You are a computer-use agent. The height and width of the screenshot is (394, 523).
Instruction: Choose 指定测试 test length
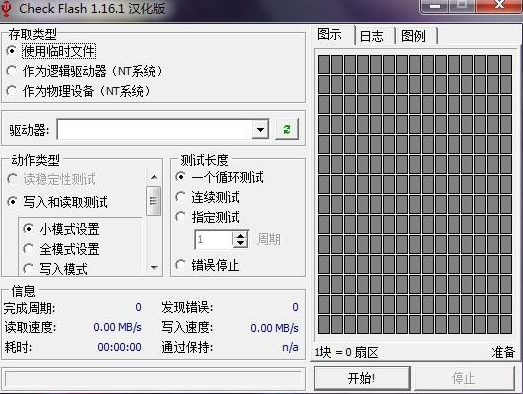(x=207, y=217)
